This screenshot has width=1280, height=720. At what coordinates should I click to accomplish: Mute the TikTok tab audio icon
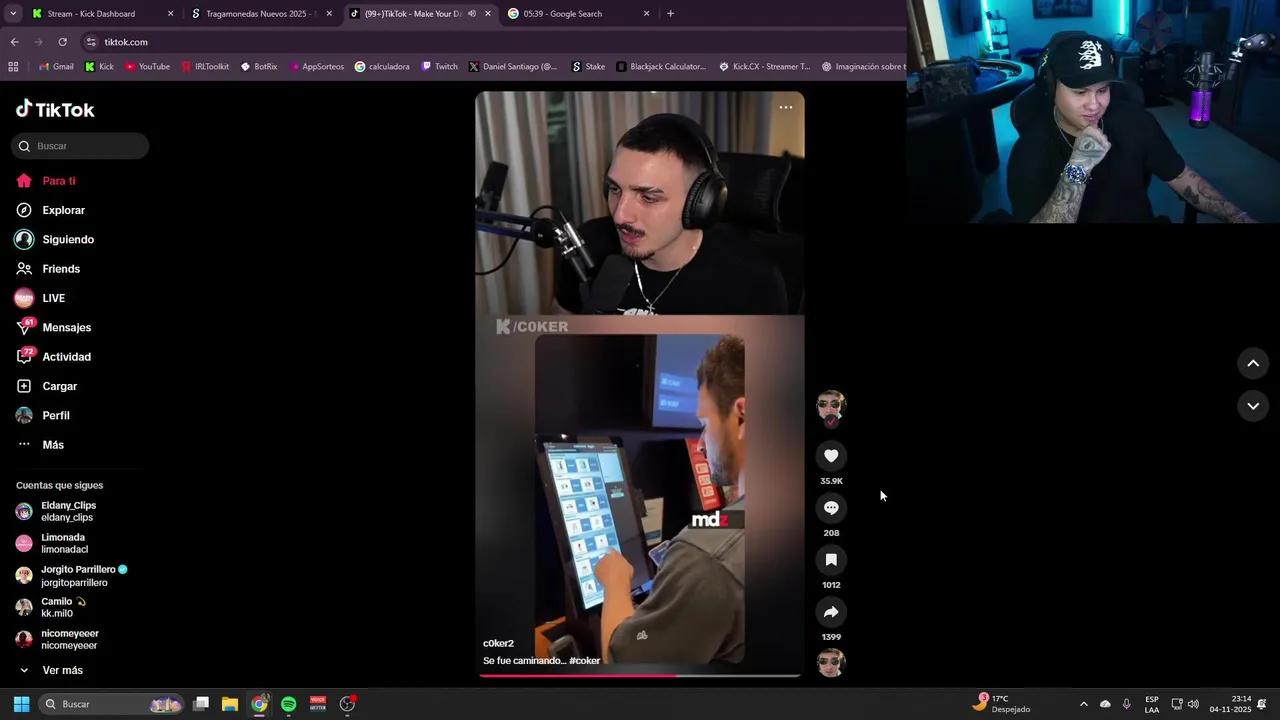click(472, 14)
